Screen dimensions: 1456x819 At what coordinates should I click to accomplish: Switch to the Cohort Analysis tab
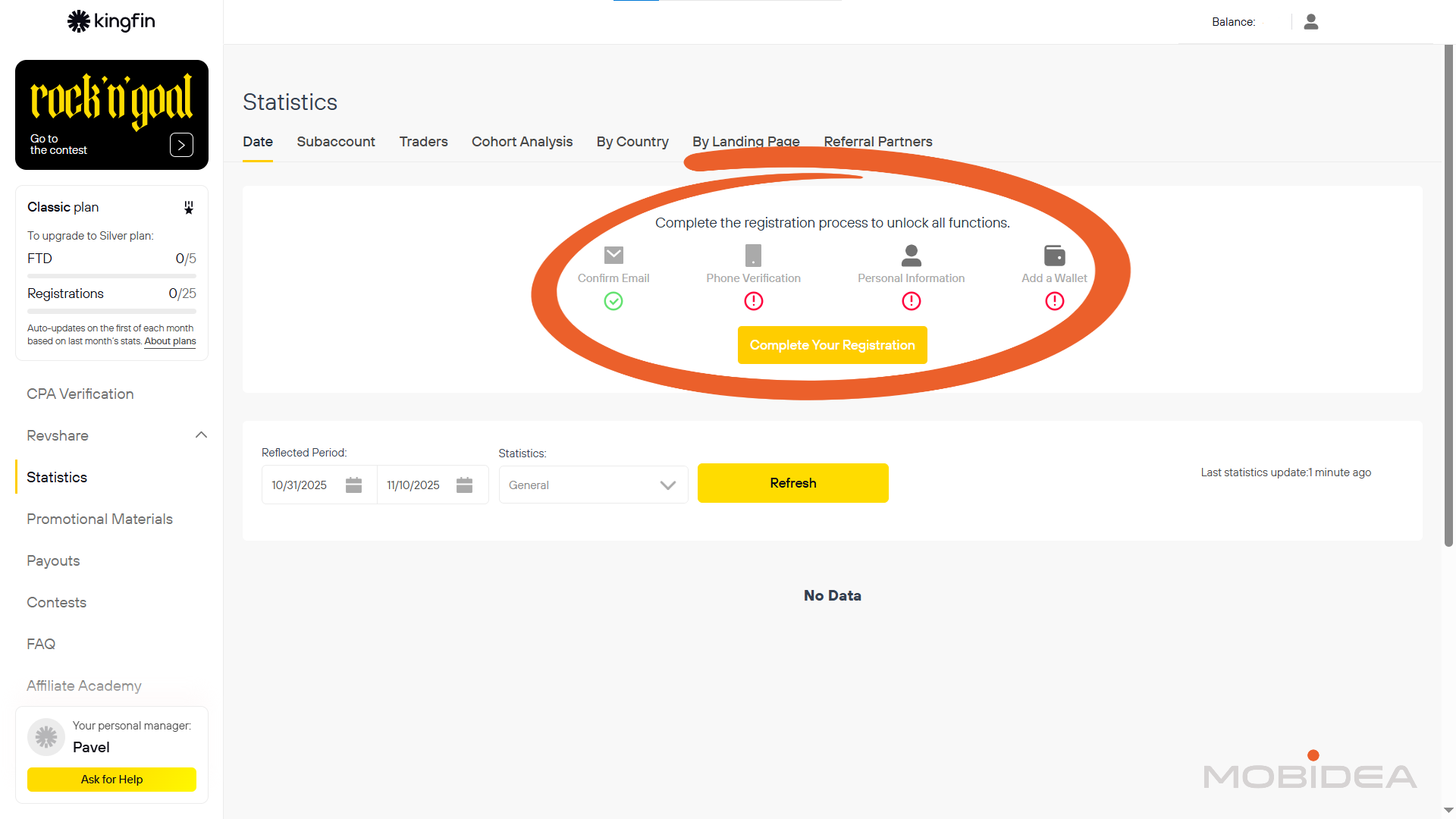pos(522,142)
